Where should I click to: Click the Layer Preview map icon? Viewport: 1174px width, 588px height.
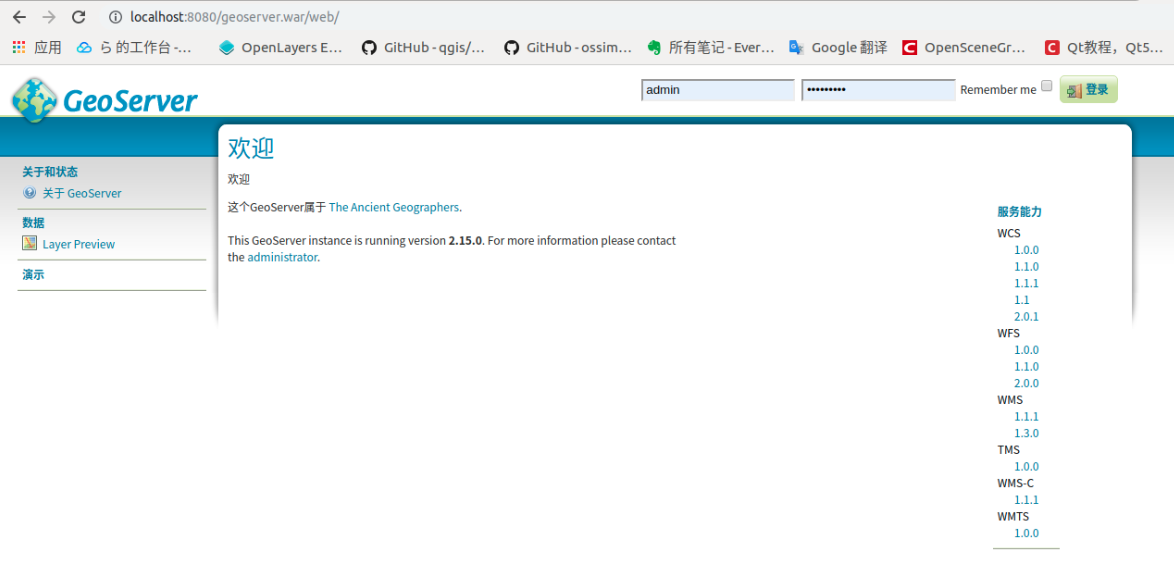coord(30,243)
